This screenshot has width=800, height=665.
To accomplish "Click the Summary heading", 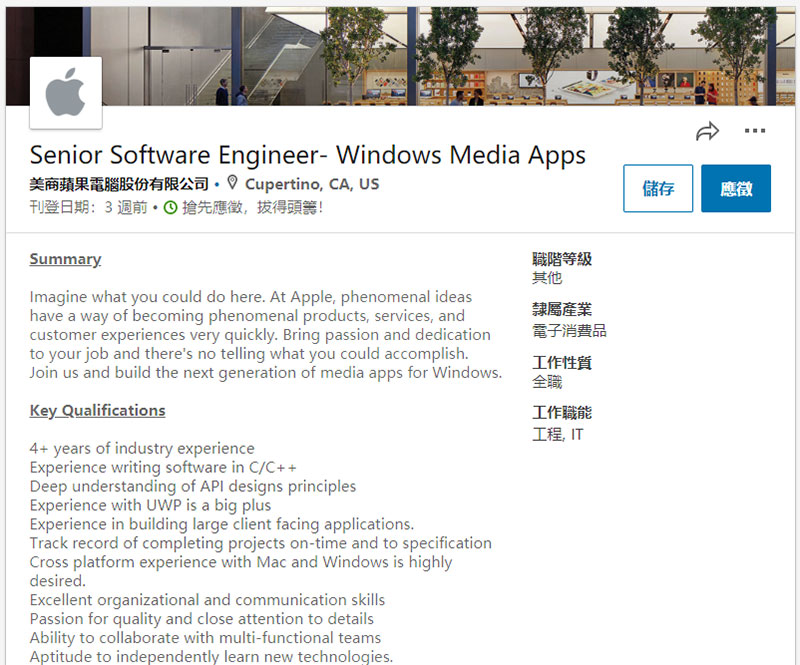I will point(65,259).
